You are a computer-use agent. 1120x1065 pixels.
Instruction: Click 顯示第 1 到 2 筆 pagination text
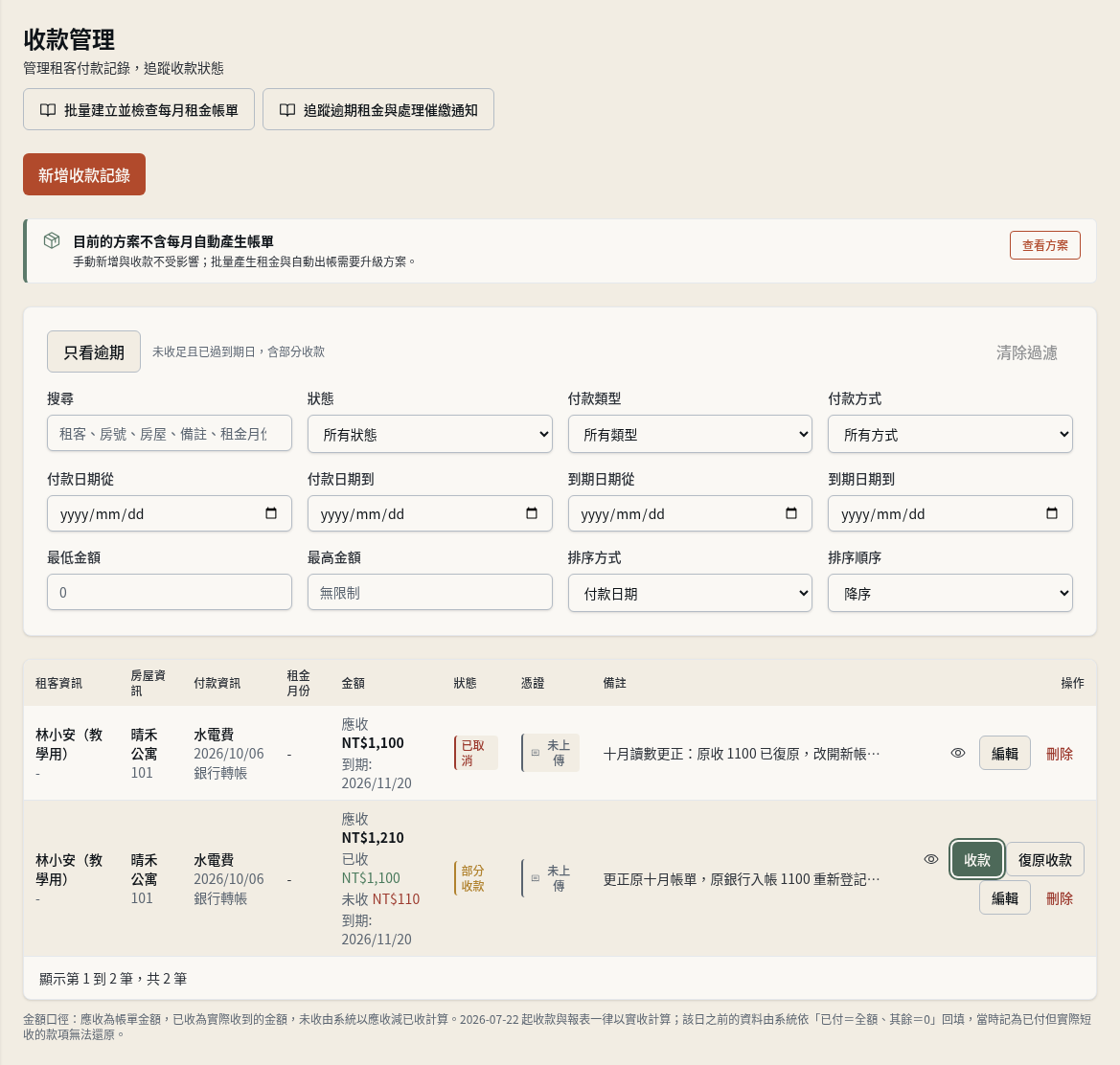click(x=113, y=979)
